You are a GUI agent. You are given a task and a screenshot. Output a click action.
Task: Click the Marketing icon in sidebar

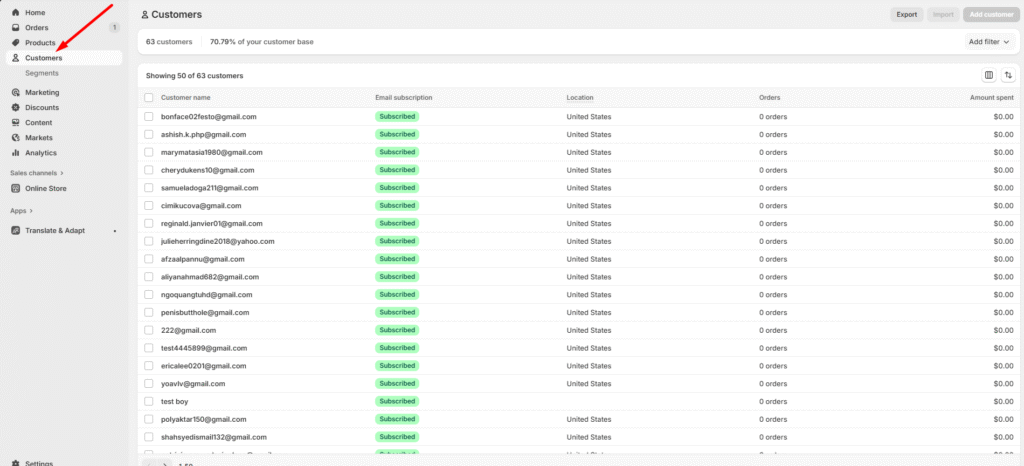15,92
